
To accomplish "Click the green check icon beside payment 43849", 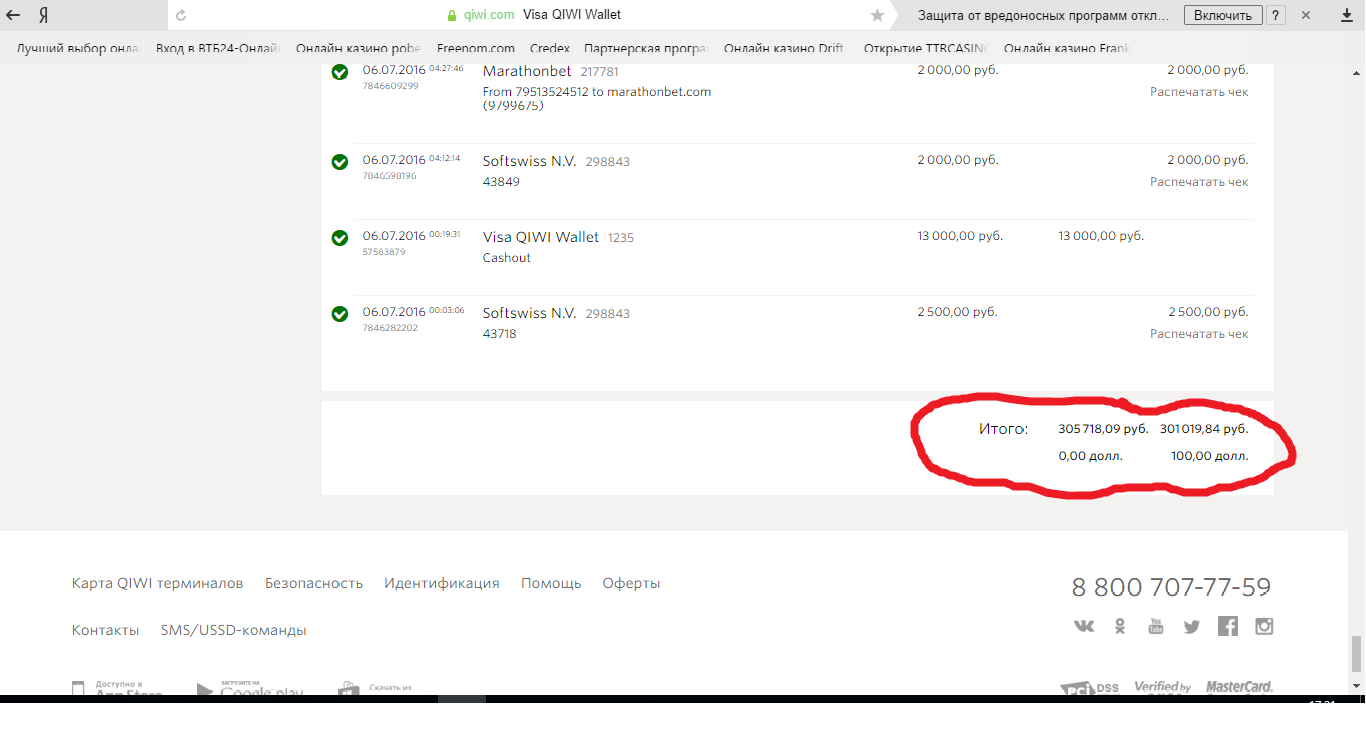I will (340, 161).
